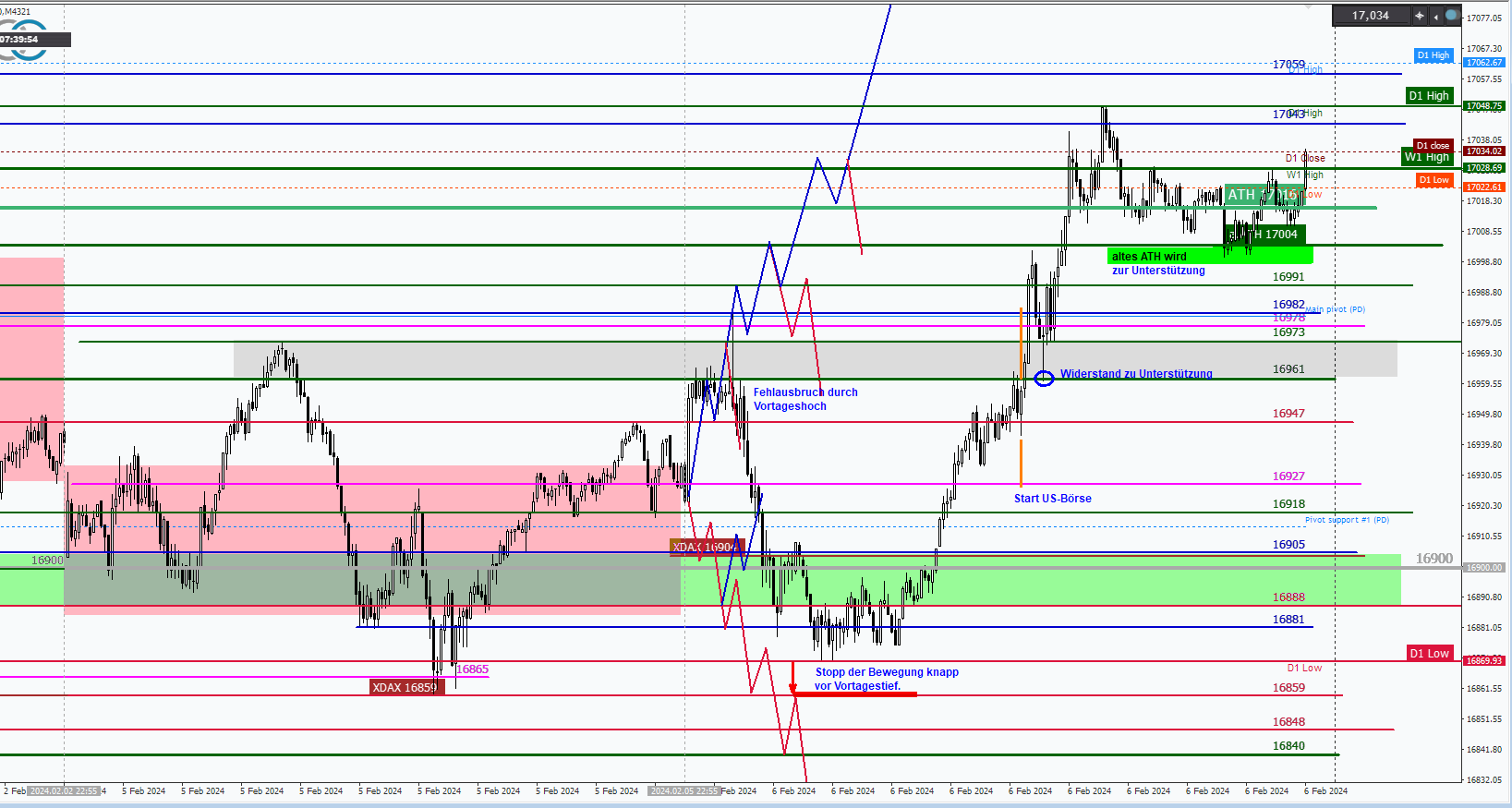This screenshot has width=1512, height=808.
Task: Select the blue circle drawing at 16961 level
Action: [1044, 378]
